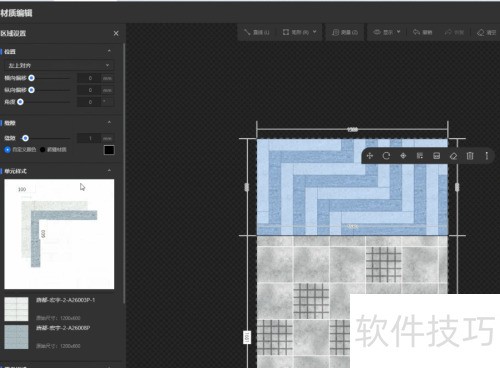Close the 区域设置 panel

point(116,33)
